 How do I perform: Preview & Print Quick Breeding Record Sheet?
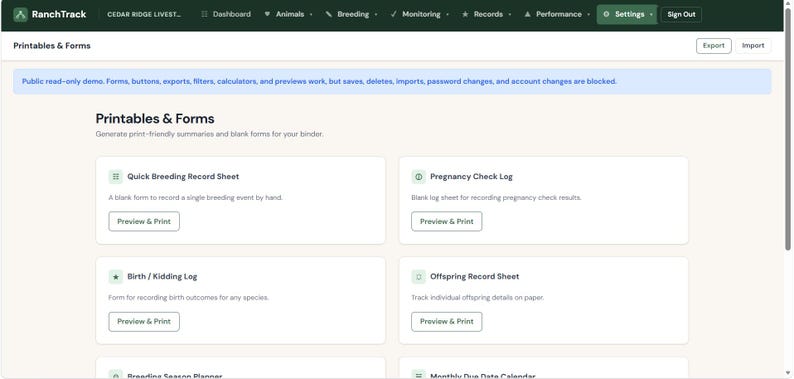pyautogui.click(x=144, y=221)
